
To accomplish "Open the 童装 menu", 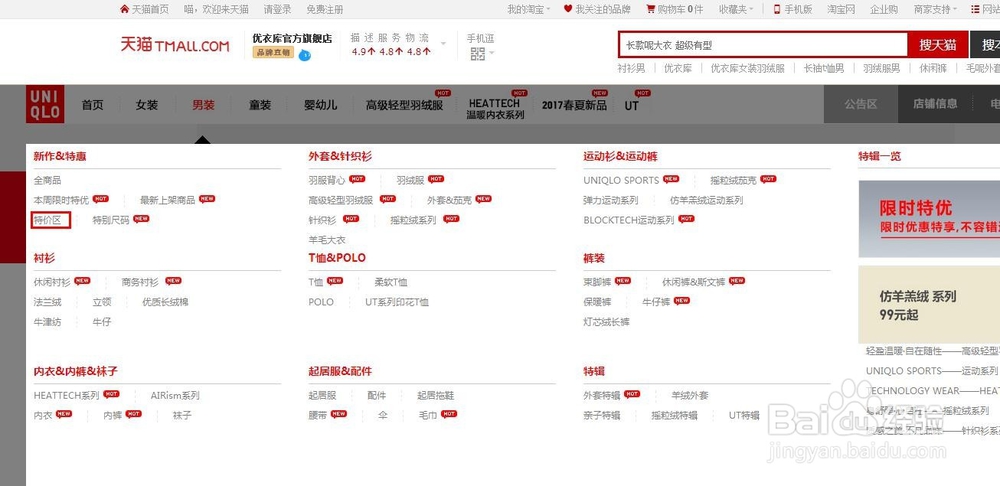I will coord(260,105).
